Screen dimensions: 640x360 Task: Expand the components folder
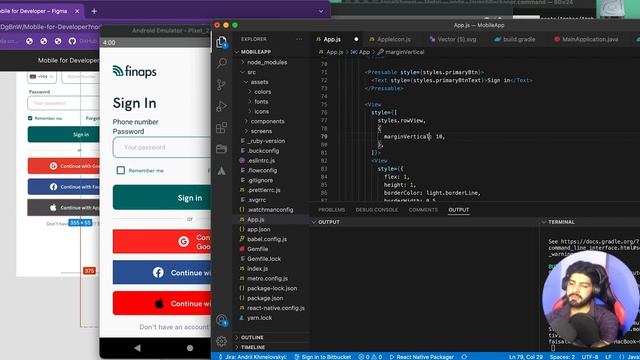267,121
